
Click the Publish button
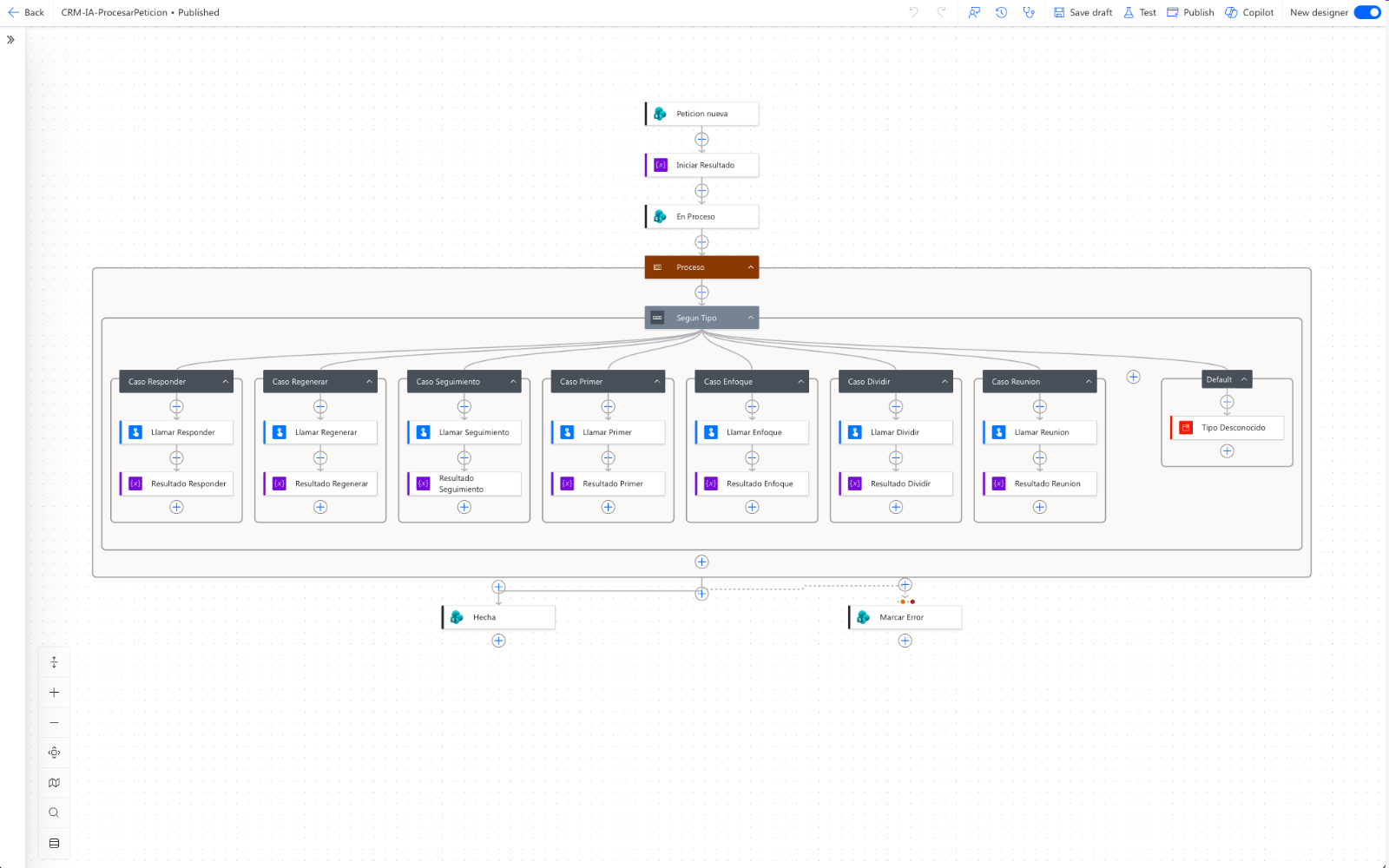coord(1190,12)
